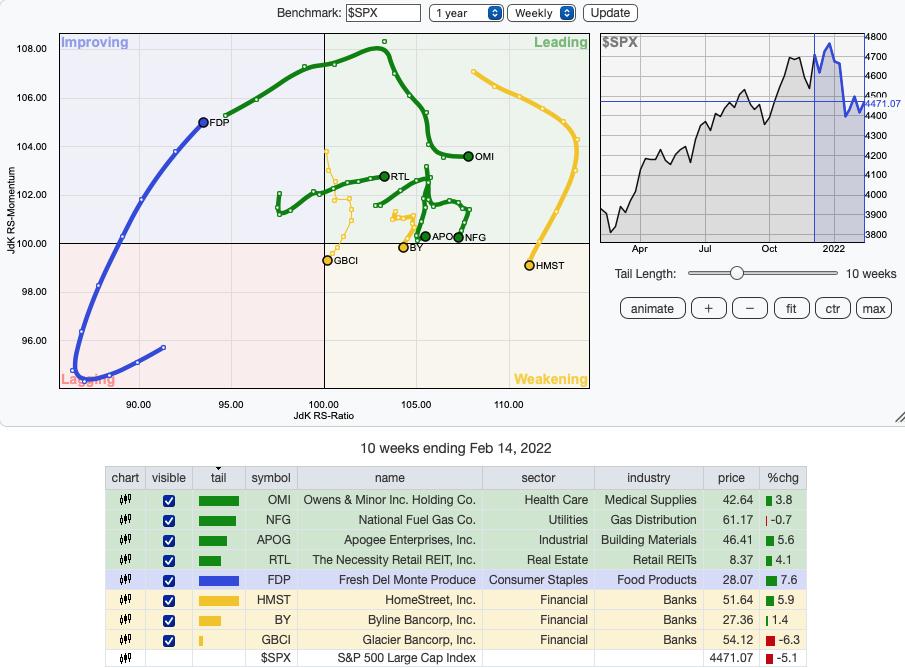Toggle the visible checkbox for RTL
Viewport: 905px width, 668px height.
[x=169, y=561]
